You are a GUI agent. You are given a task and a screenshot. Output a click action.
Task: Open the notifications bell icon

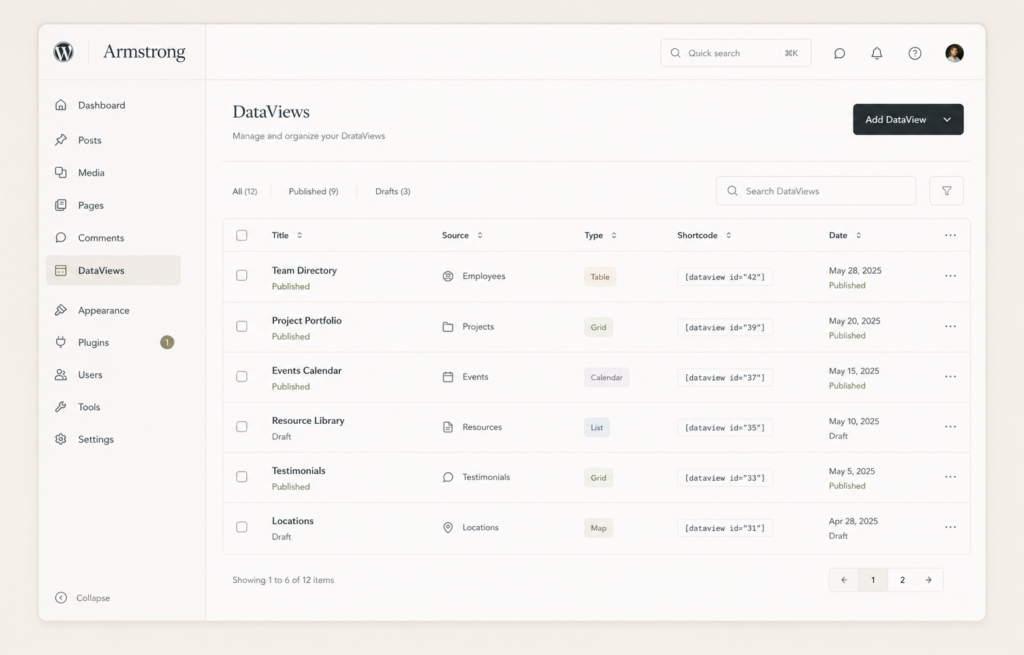[x=876, y=54]
